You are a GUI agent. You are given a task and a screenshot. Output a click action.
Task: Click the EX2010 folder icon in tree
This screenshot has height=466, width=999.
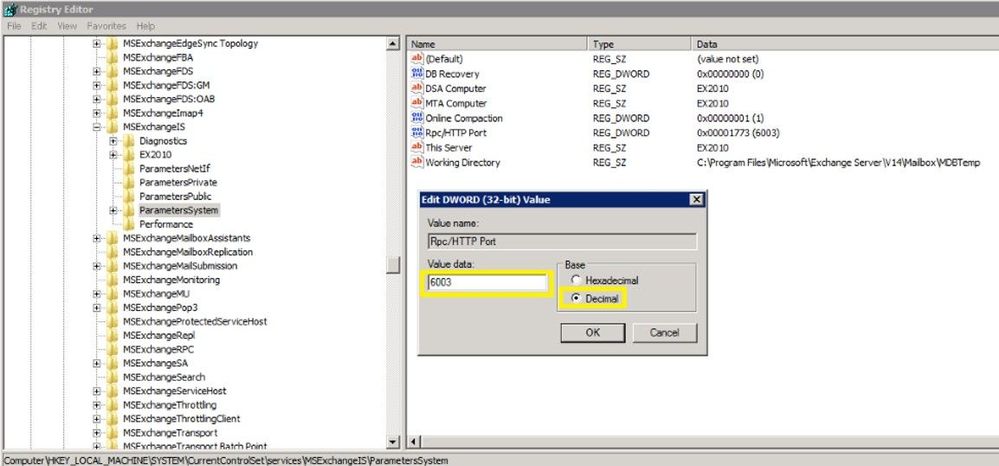(129, 155)
